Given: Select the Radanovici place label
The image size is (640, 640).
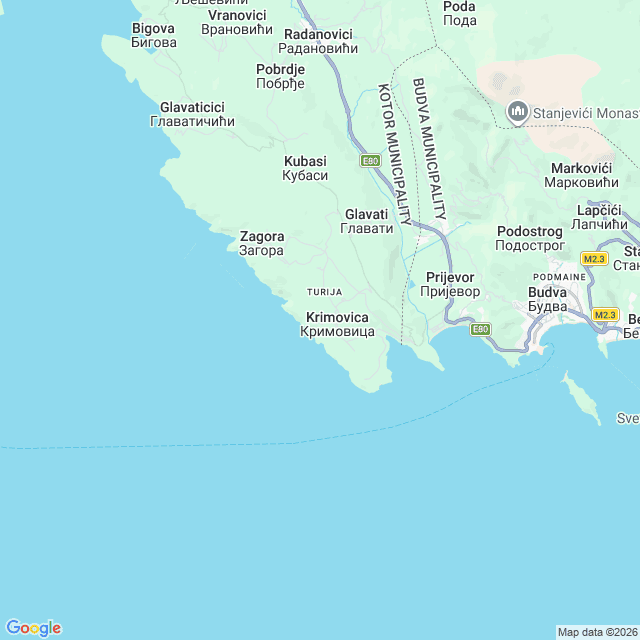Looking at the screenshot, I should (x=318, y=41).
